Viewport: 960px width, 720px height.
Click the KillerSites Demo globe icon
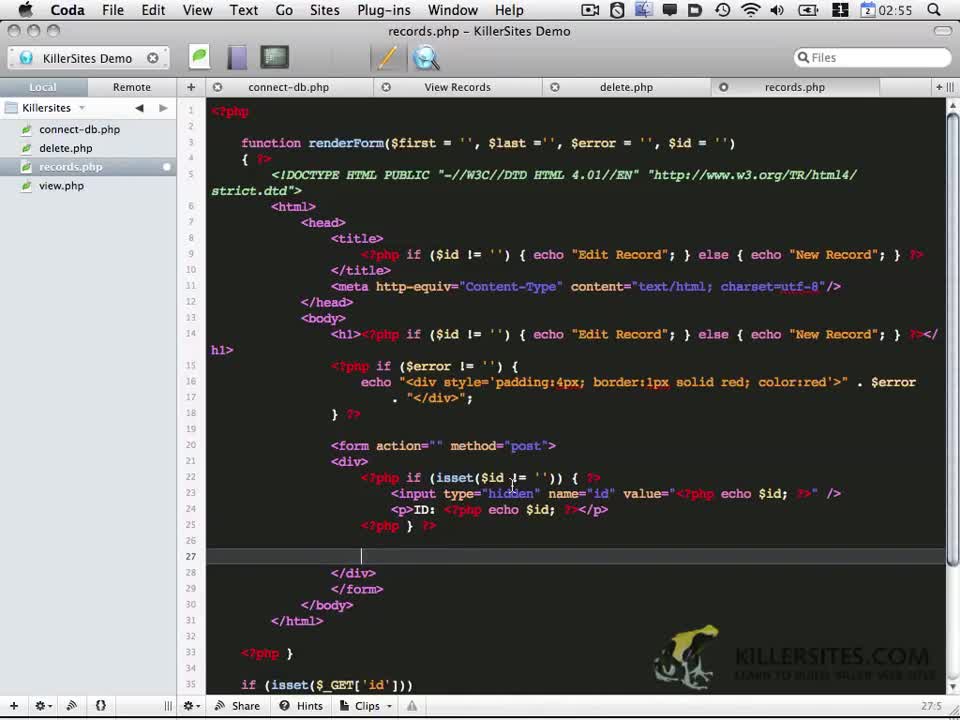tap(26, 58)
